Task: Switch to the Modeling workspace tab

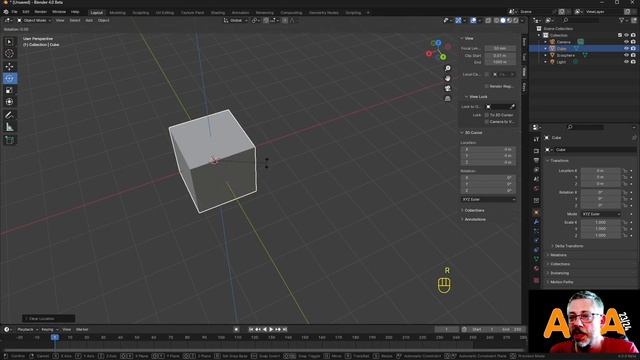Action: (118, 13)
